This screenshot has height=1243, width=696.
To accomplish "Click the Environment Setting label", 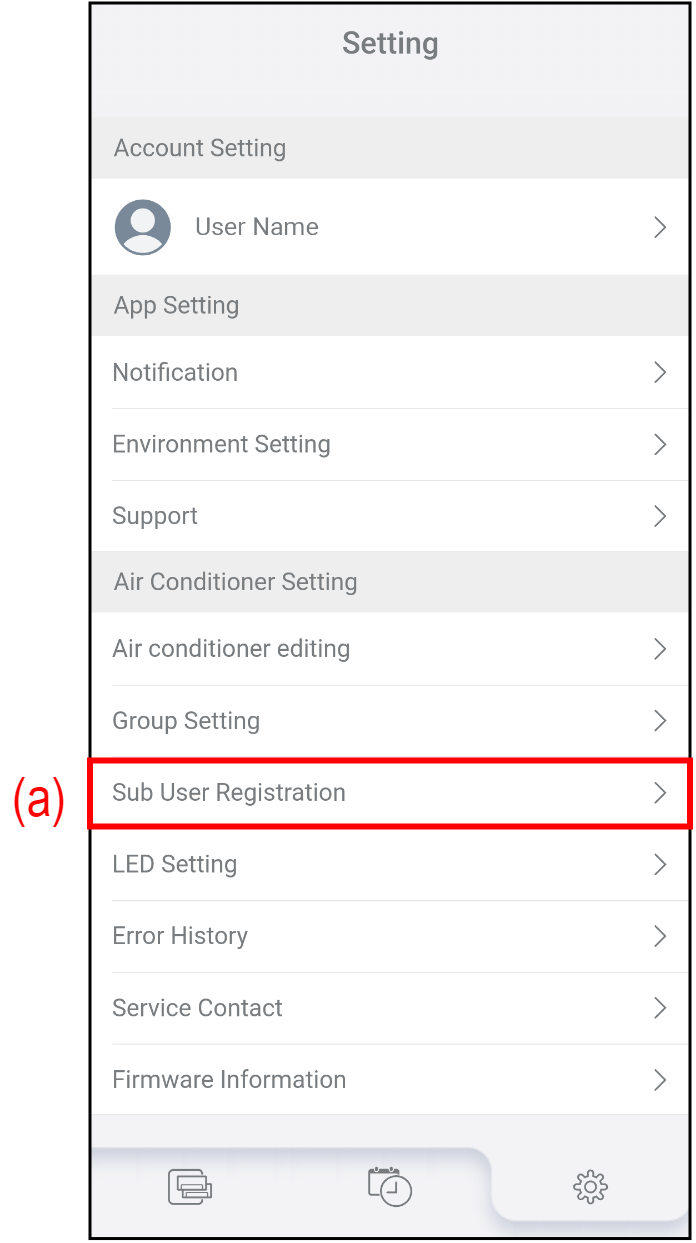I will 221,445.
